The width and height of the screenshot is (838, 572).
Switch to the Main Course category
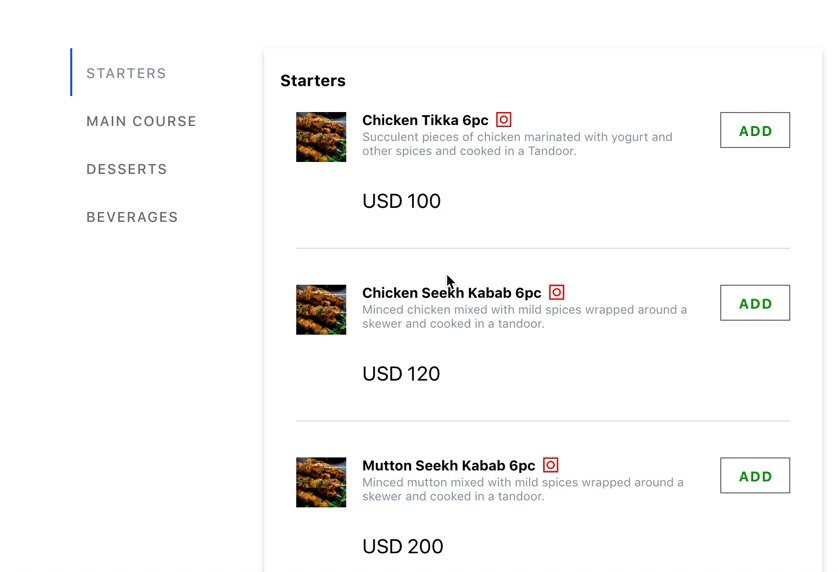pos(141,121)
